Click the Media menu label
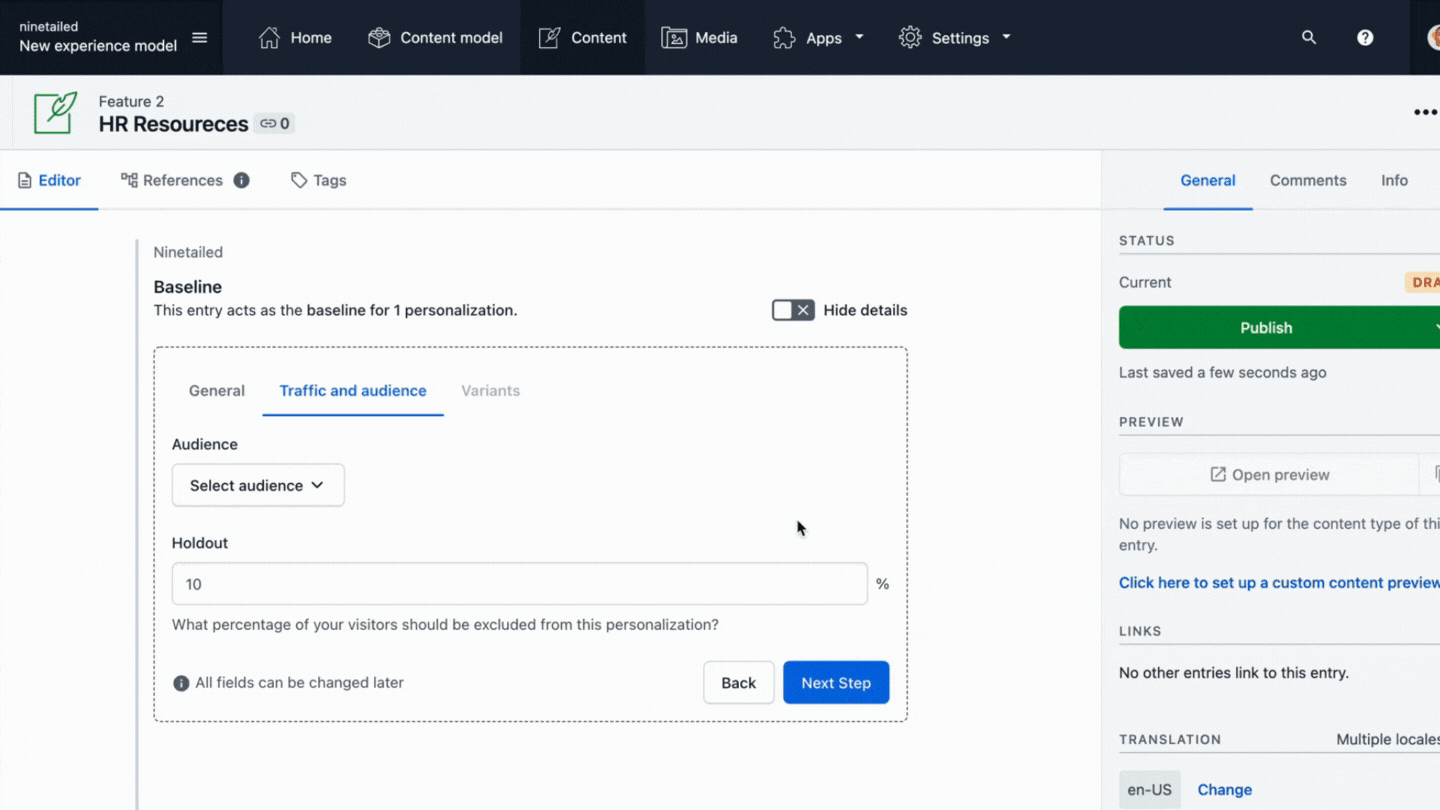Viewport: 1440px width, 810px height. 716,38
